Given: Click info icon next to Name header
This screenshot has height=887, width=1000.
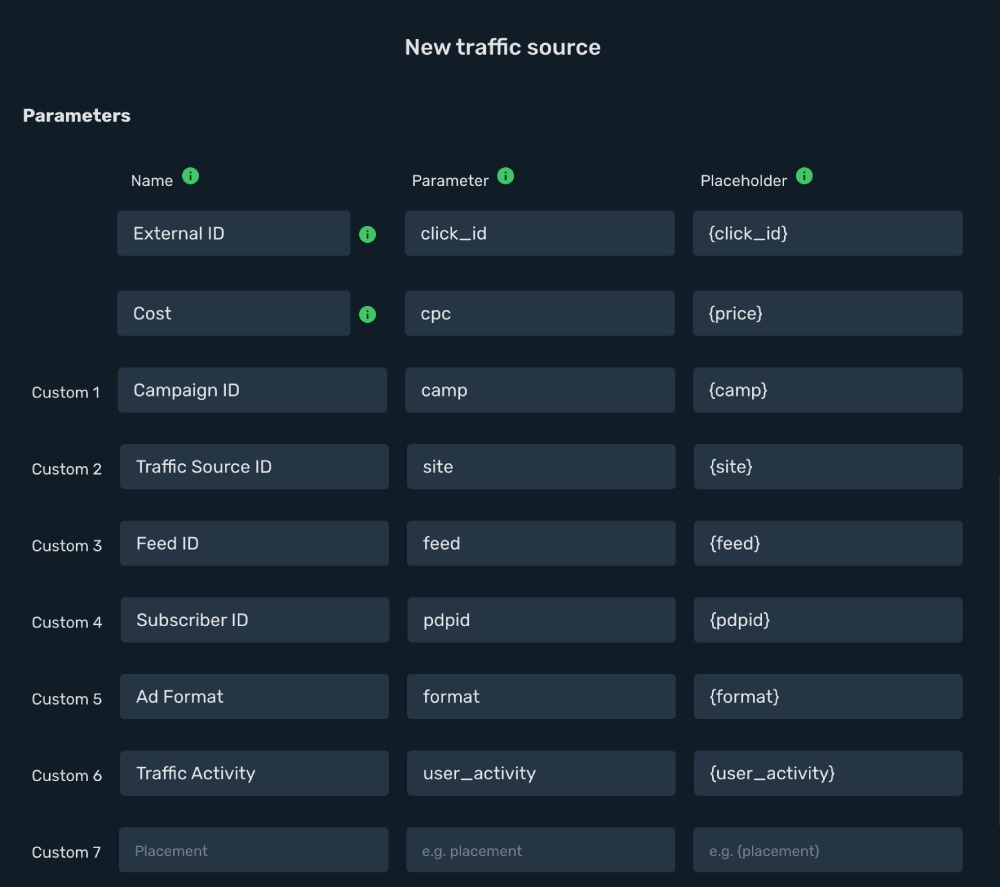Looking at the screenshot, I should (191, 176).
